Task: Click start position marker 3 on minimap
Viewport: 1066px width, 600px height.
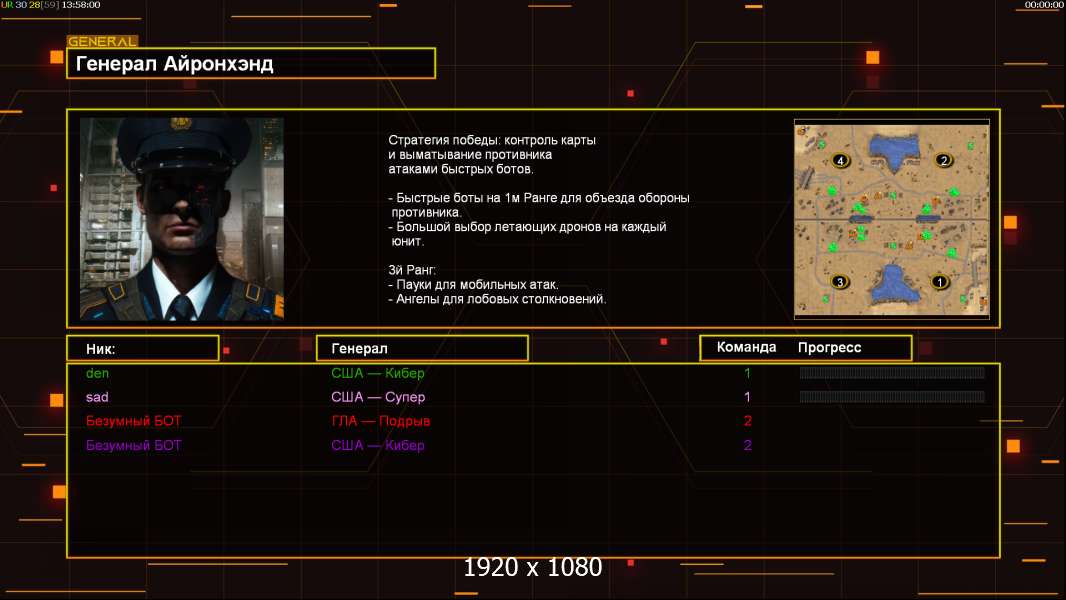Action: coord(840,282)
